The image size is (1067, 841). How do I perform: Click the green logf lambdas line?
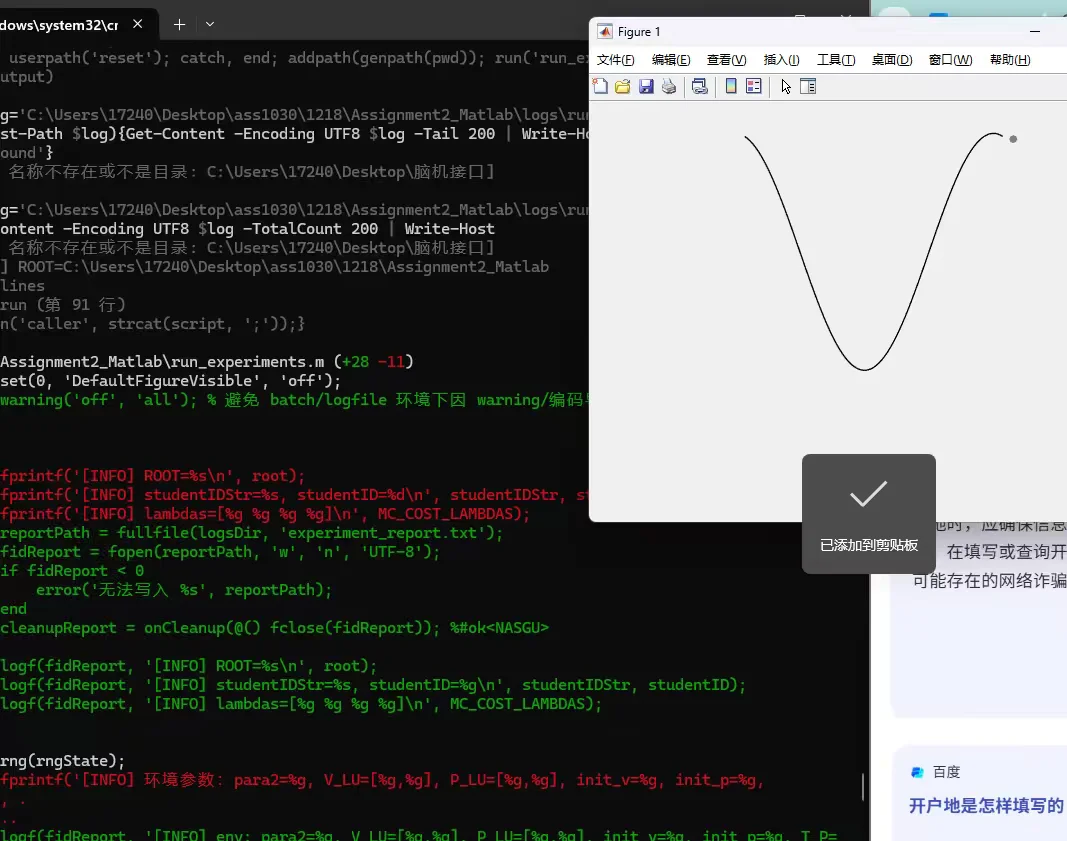click(x=301, y=704)
